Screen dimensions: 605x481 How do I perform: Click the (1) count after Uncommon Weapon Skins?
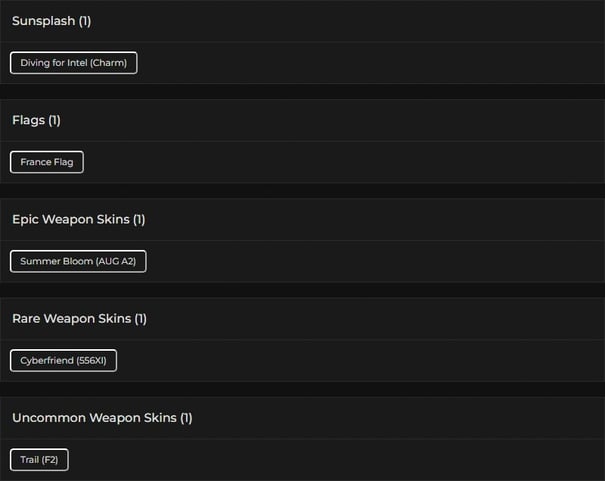(x=186, y=417)
